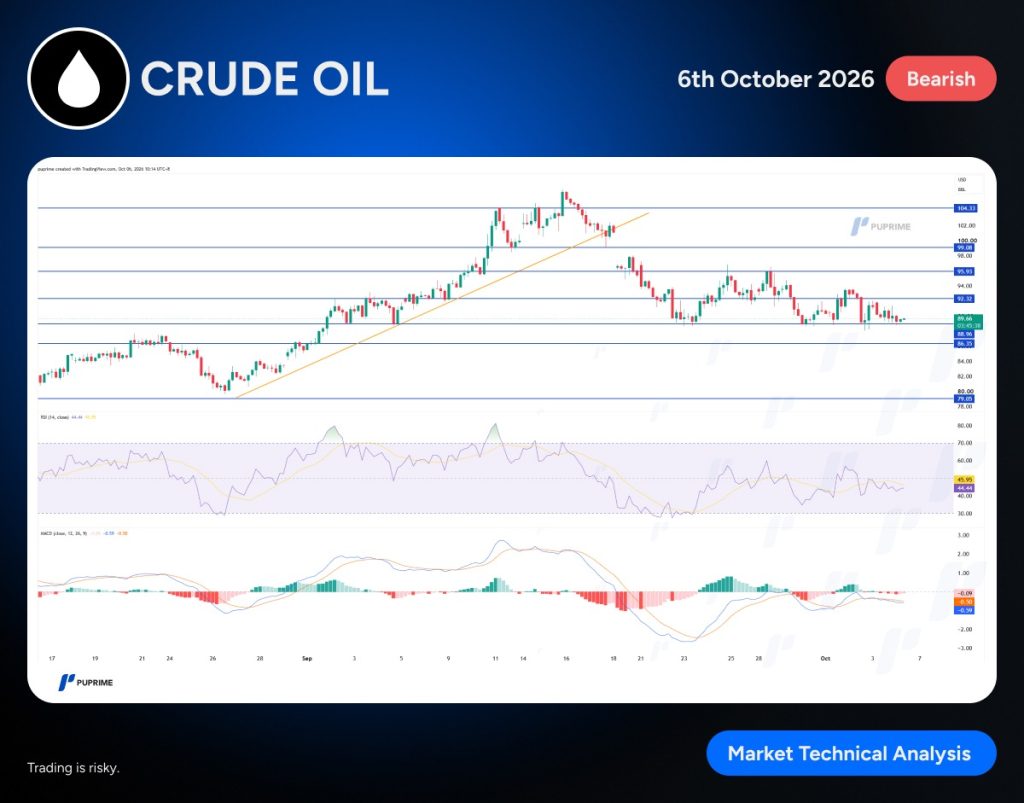Click the orange ascending trendline
The width and height of the screenshot is (1024, 803).
point(442,305)
